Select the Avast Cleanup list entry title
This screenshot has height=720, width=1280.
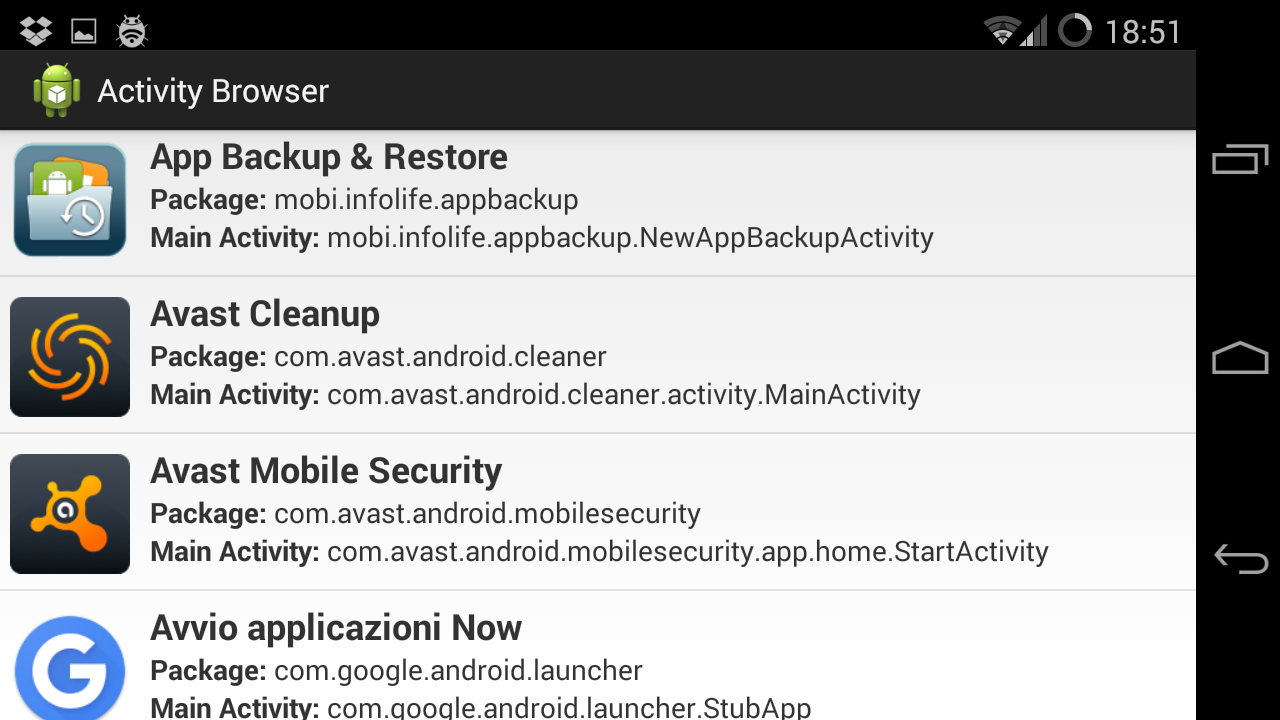(x=265, y=314)
